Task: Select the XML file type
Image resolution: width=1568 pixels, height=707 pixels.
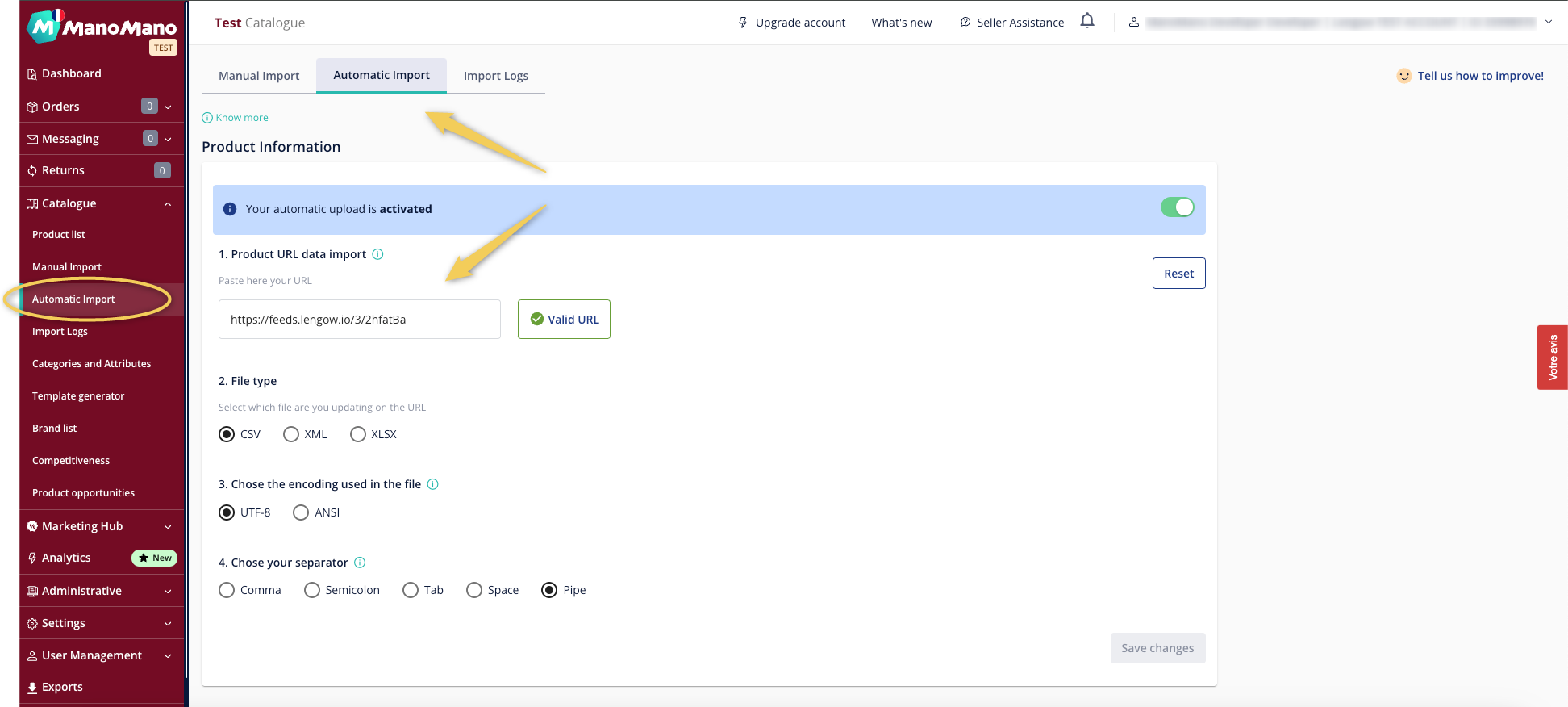Action: [x=291, y=434]
